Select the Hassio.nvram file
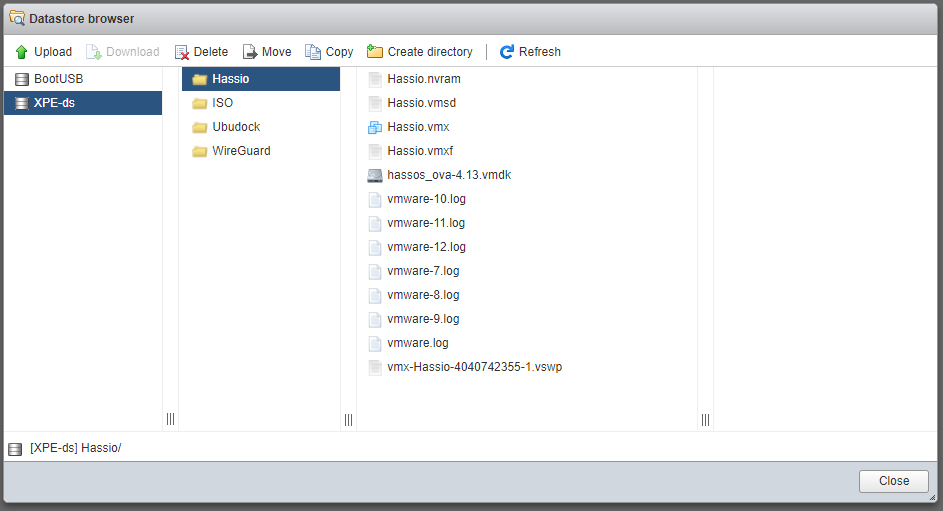The width and height of the screenshot is (943, 511). pyautogui.click(x=423, y=79)
